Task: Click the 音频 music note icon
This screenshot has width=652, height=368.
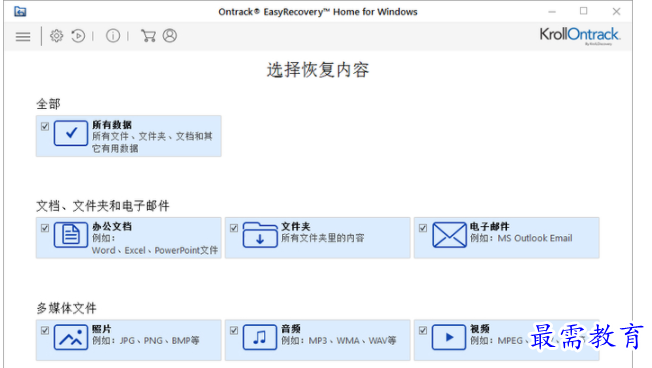Action: coord(260,337)
